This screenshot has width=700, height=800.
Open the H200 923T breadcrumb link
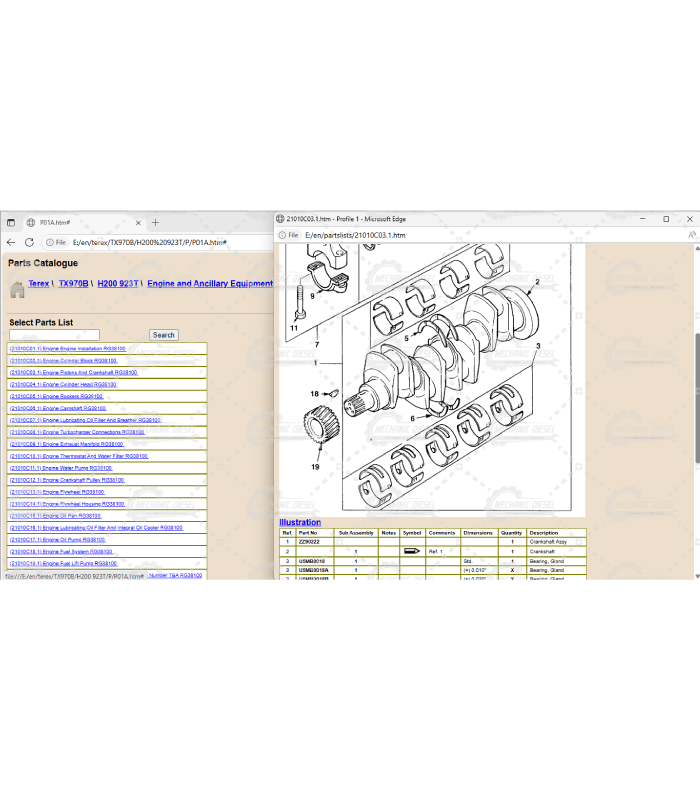tap(117, 284)
